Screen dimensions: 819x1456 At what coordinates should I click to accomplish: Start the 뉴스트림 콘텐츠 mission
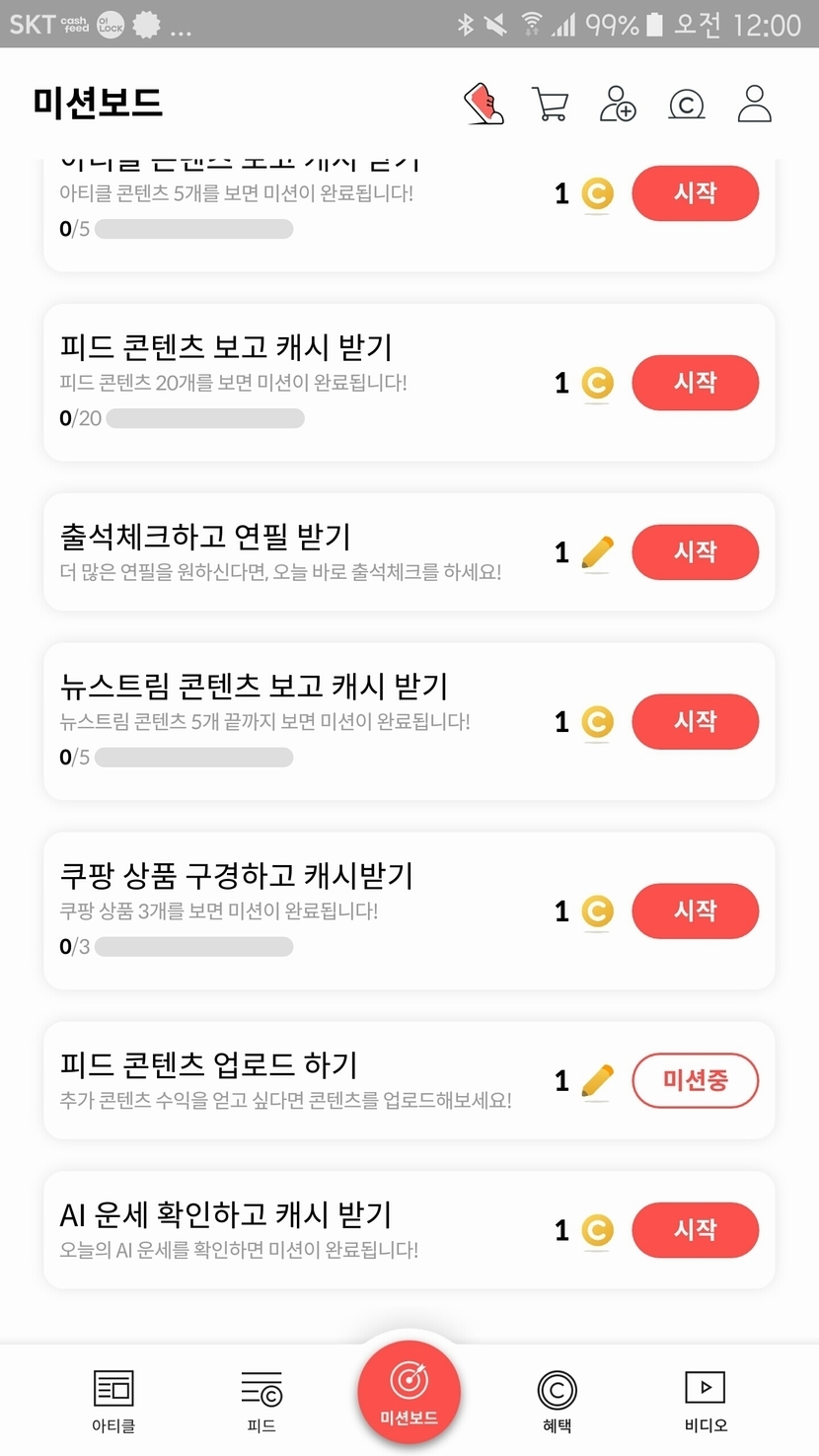(x=695, y=722)
